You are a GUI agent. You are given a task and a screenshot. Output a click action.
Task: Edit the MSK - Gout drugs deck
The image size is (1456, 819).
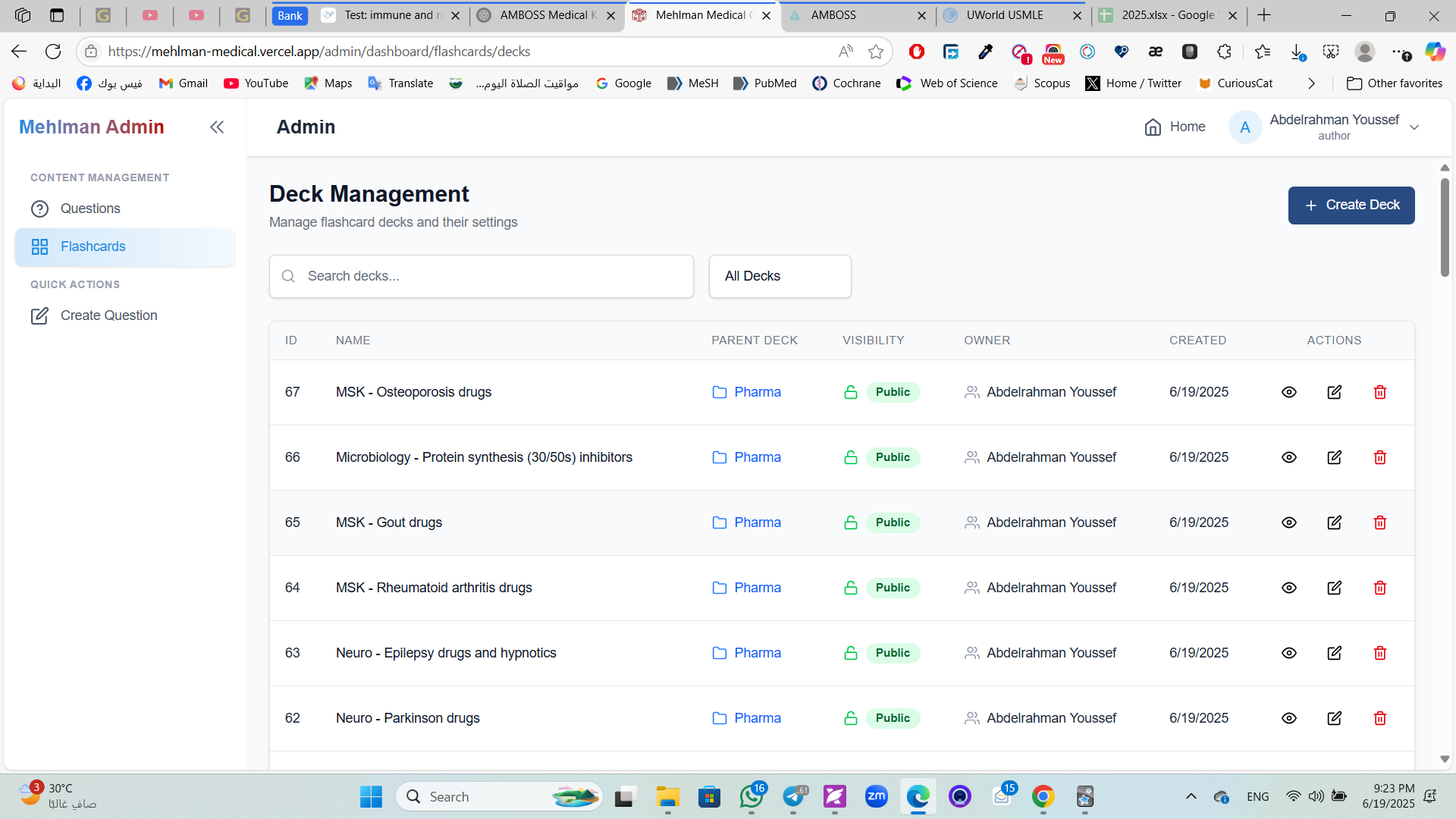[1334, 522]
